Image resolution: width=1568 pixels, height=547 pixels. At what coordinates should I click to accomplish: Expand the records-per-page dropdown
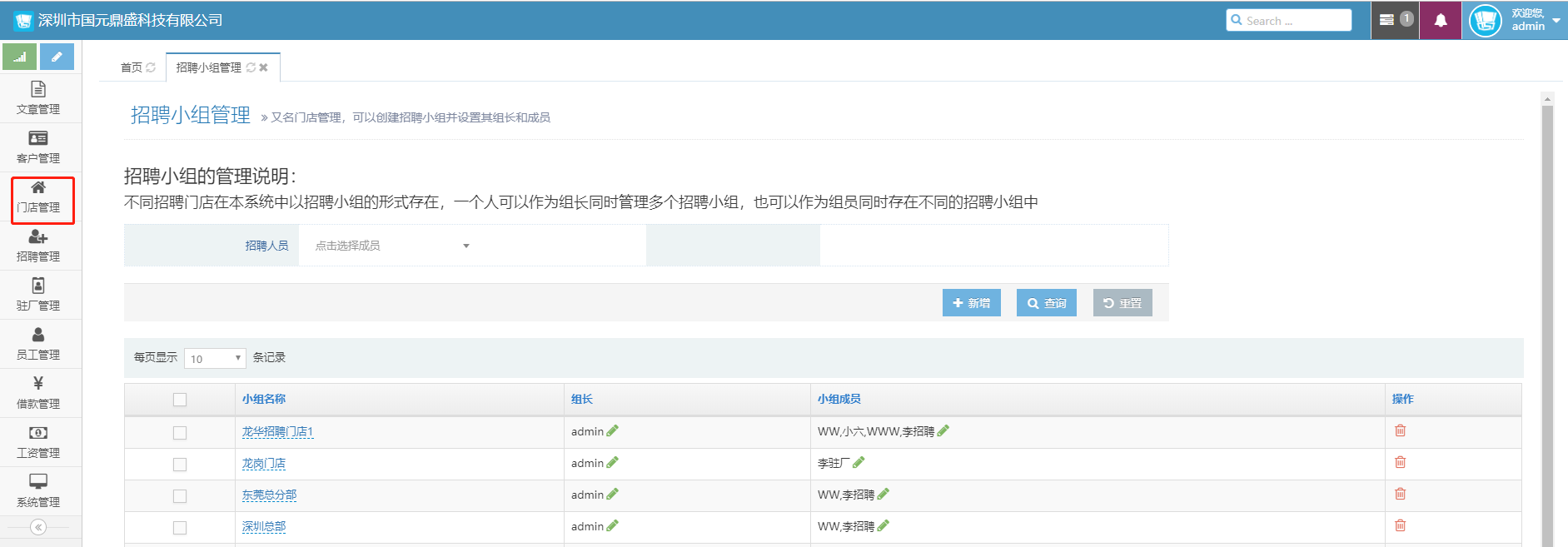coord(215,358)
